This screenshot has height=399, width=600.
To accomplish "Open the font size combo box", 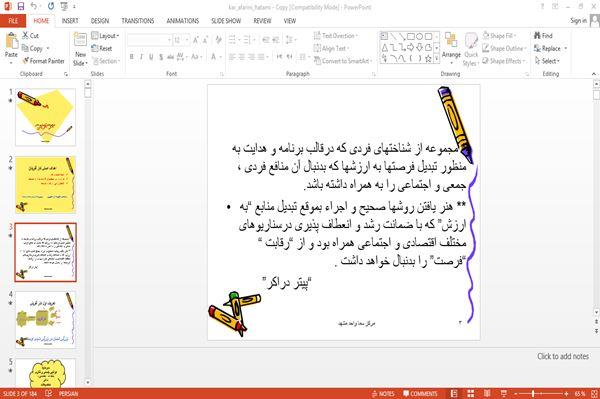I will pos(181,40).
